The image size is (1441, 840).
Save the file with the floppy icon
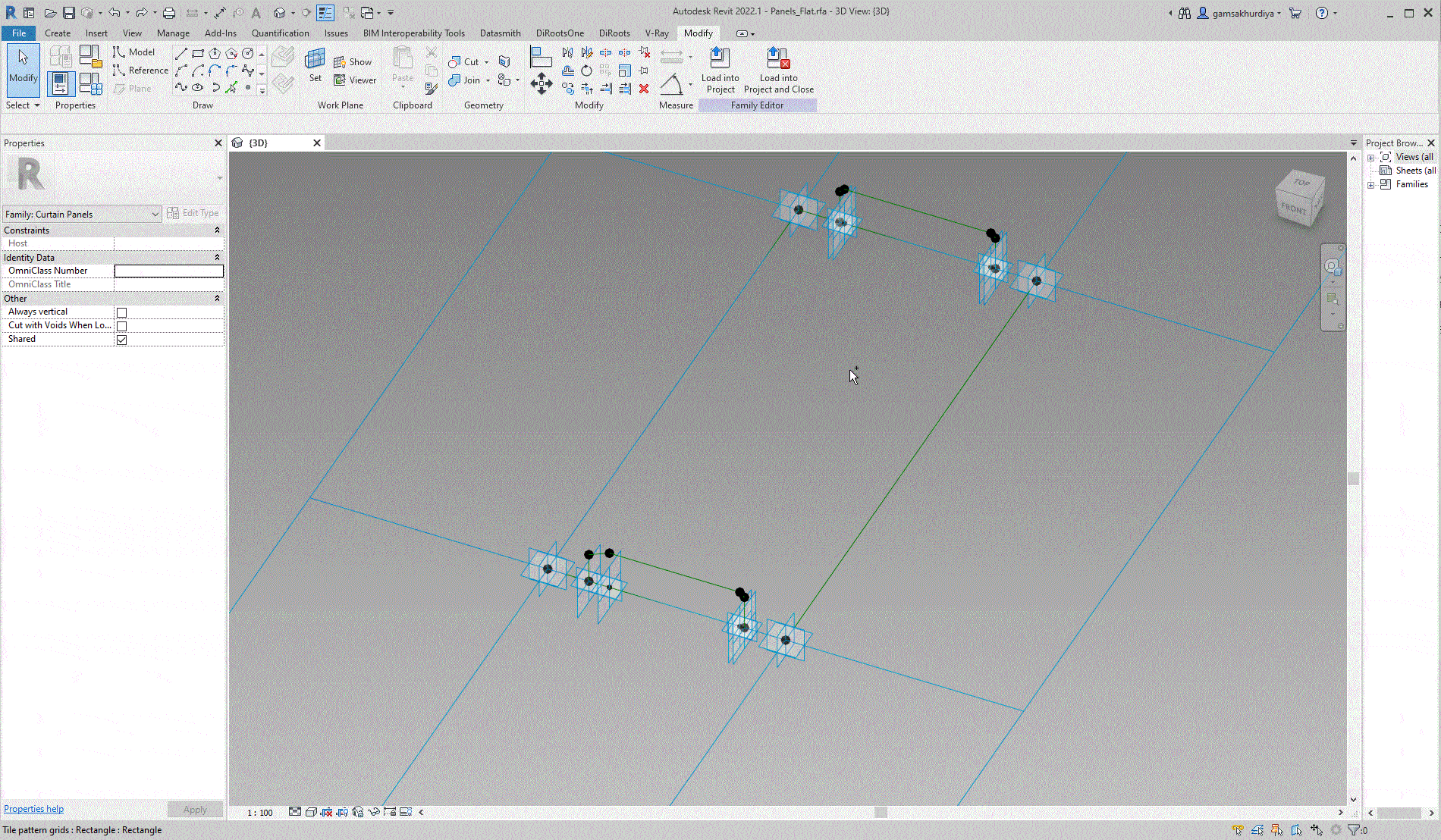tap(69, 13)
